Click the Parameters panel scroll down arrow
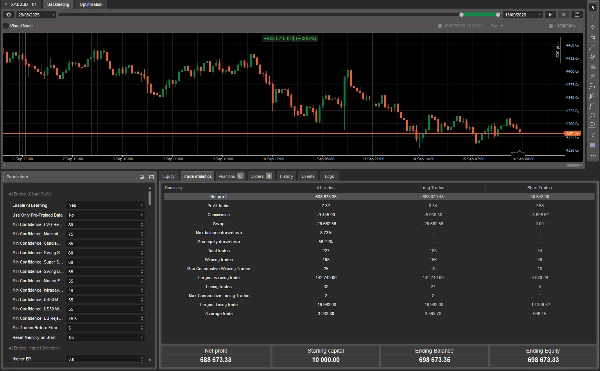This screenshot has height=371, width=600. [x=150, y=360]
